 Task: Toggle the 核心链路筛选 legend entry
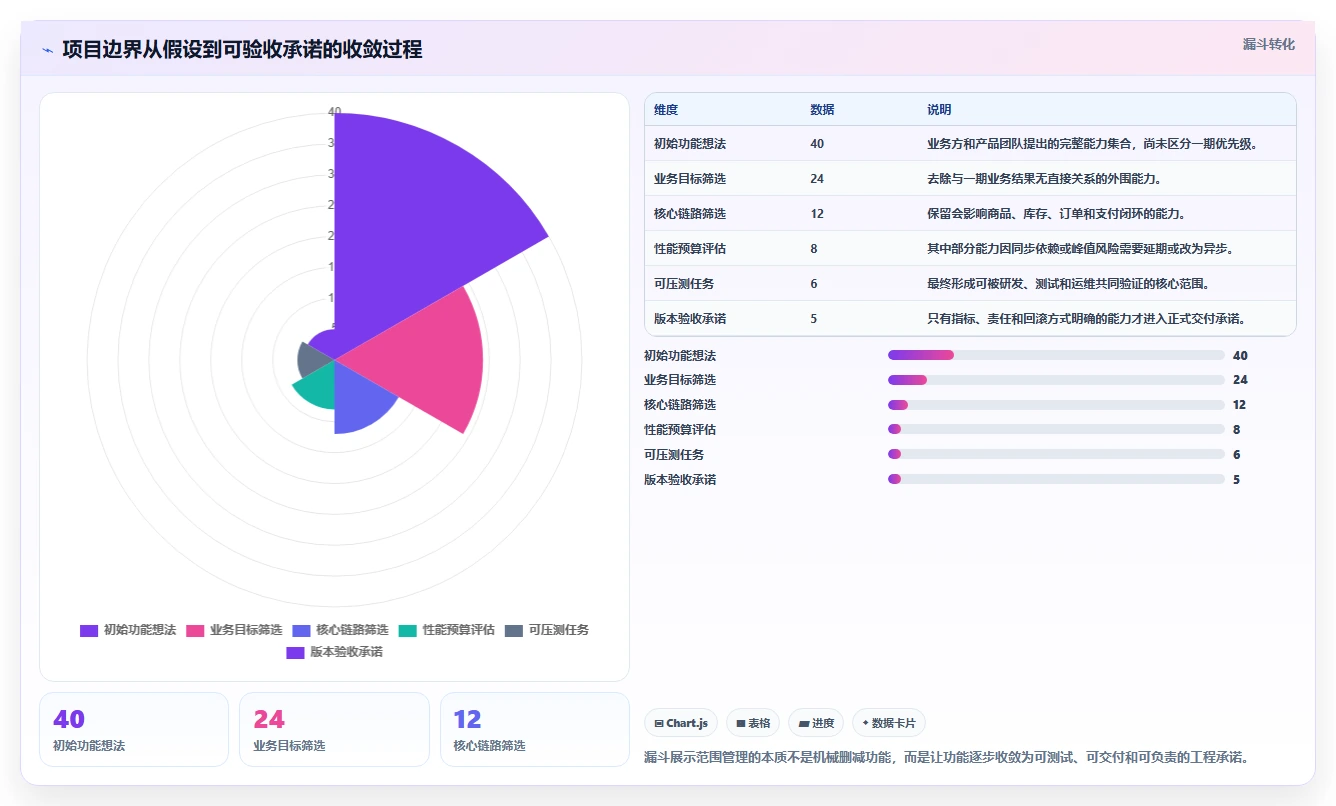[x=340, y=630]
